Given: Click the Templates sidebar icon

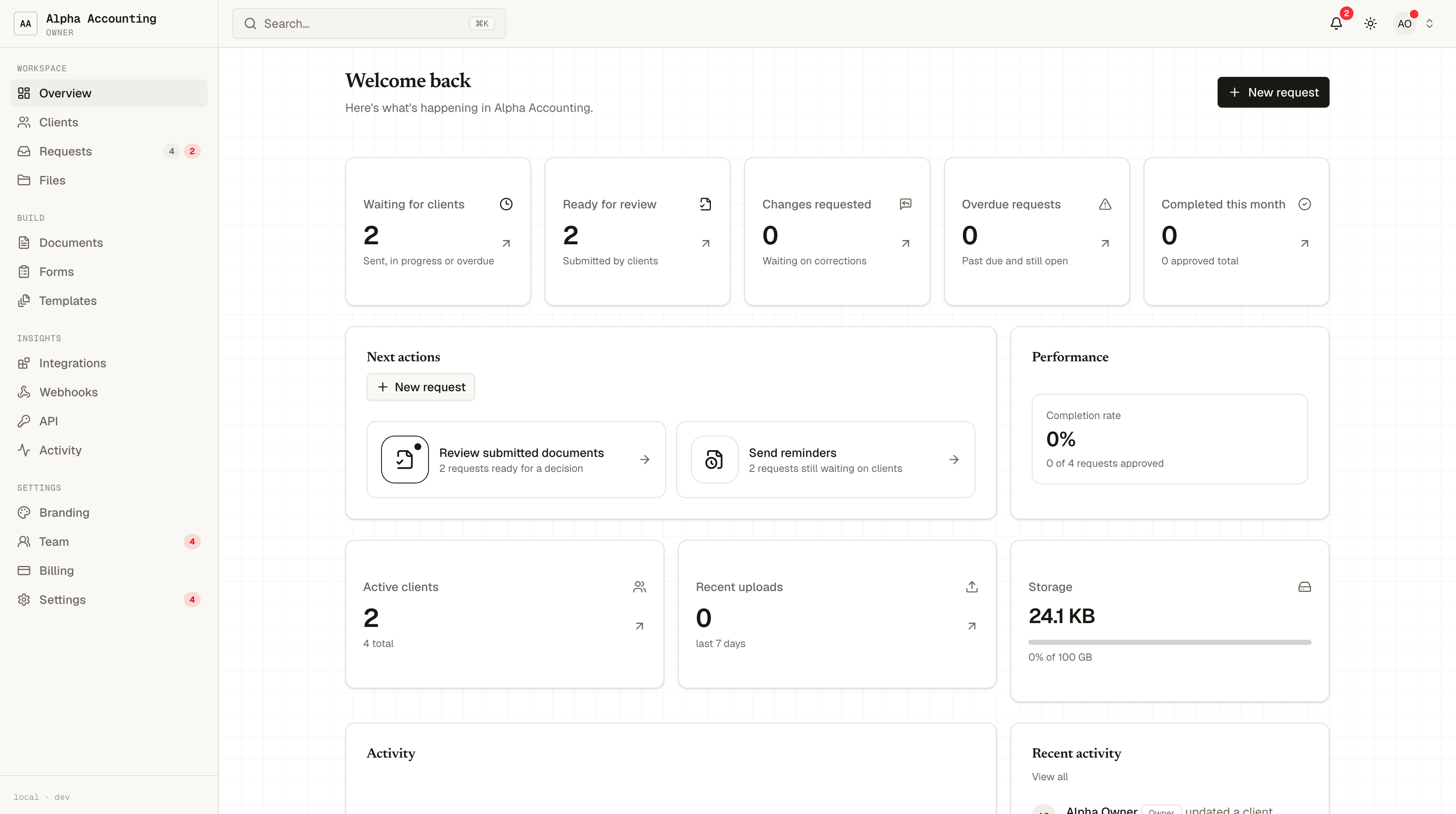Looking at the screenshot, I should pos(24,301).
